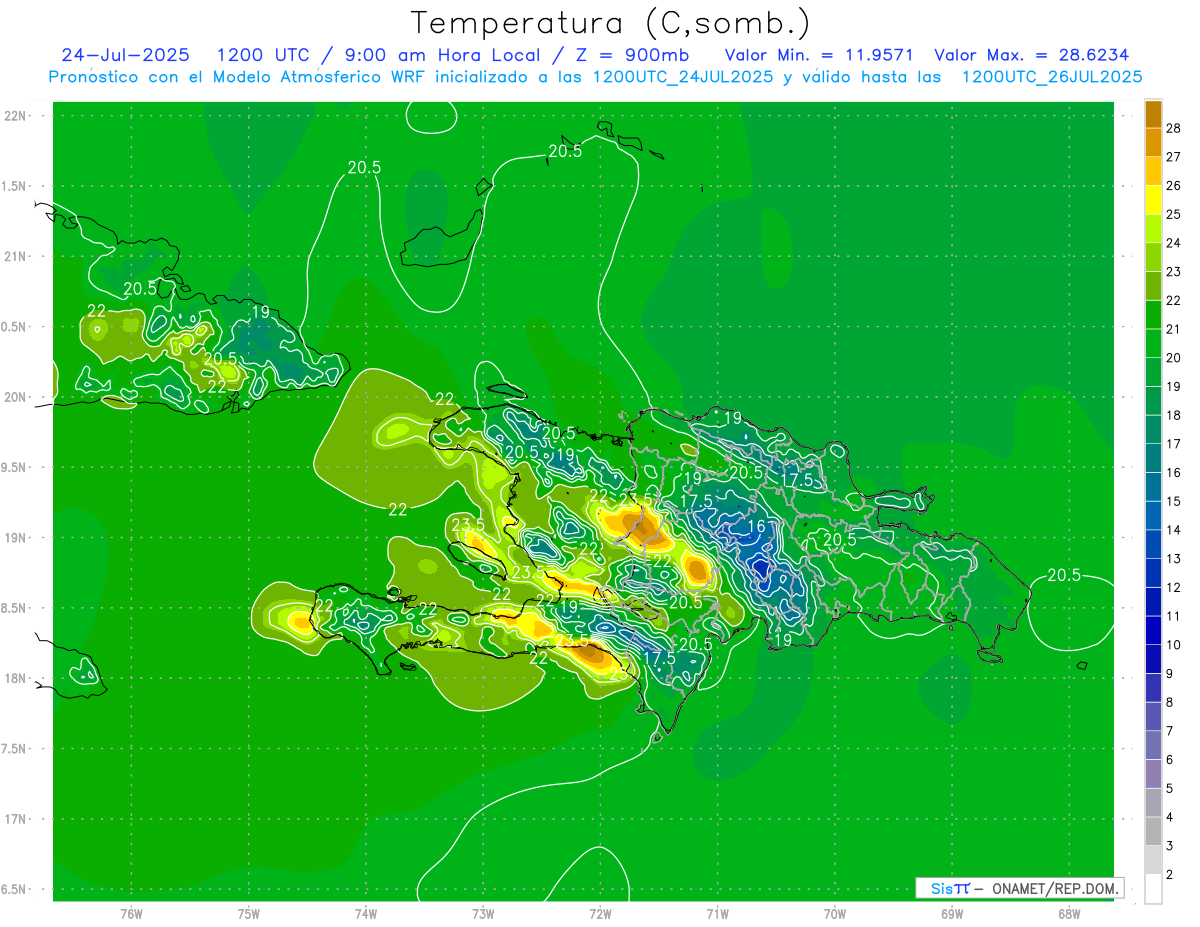The image size is (1200, 927).
Task: Click the '1200UTC_24JUL2025' initialization timestamp
Action: [x=683, y=77]
